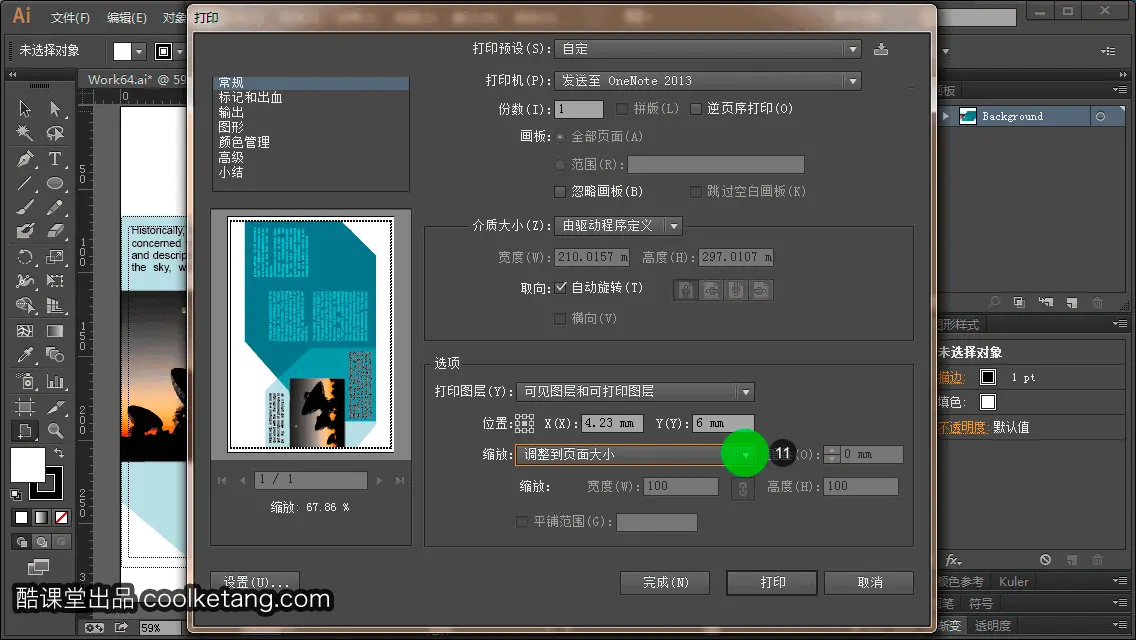
Task: Go to next preview page arrow
Action: point(379,481)
